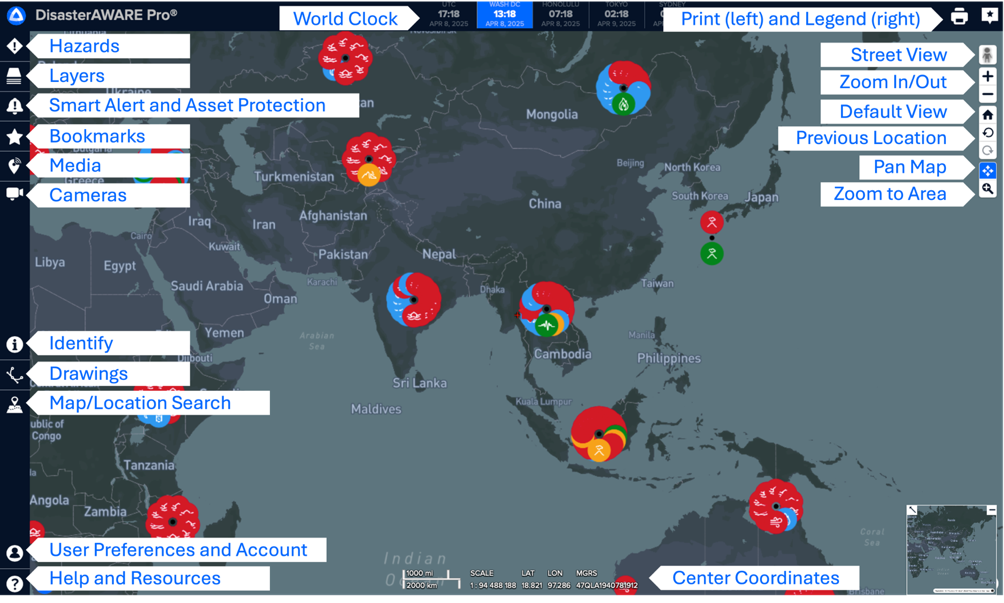Select the UTC 17:18 clock
This screenshot has height=603, width=1004.
click(448, 15)
